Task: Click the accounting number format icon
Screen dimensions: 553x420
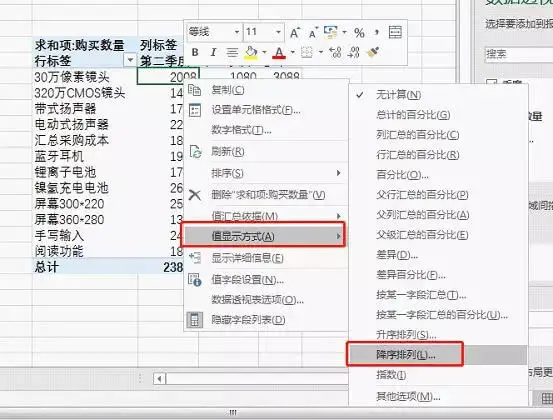Action: pyautogui.click(x=330, y=32)
